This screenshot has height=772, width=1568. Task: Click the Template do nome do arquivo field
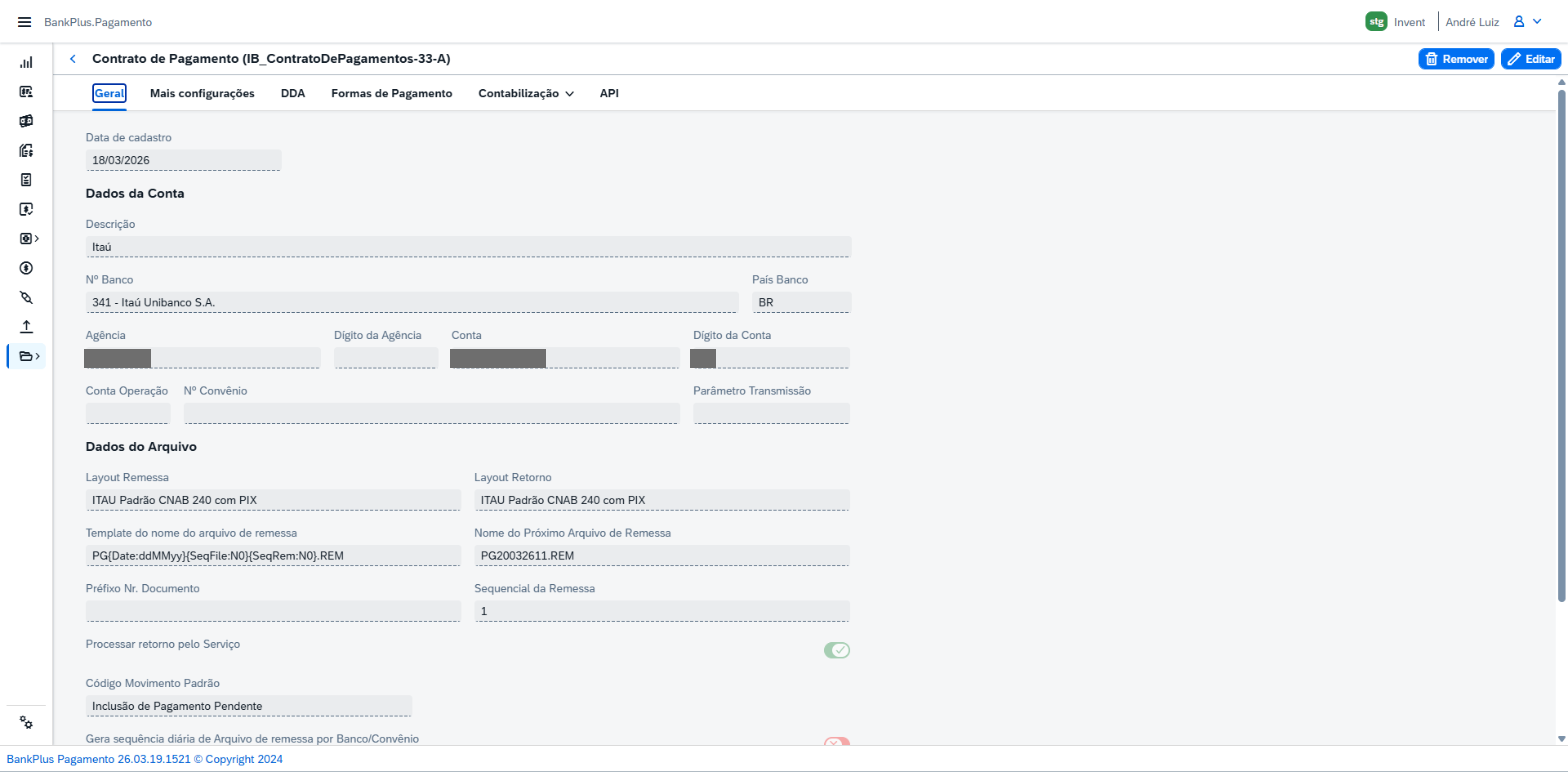[x=273, y=556]
